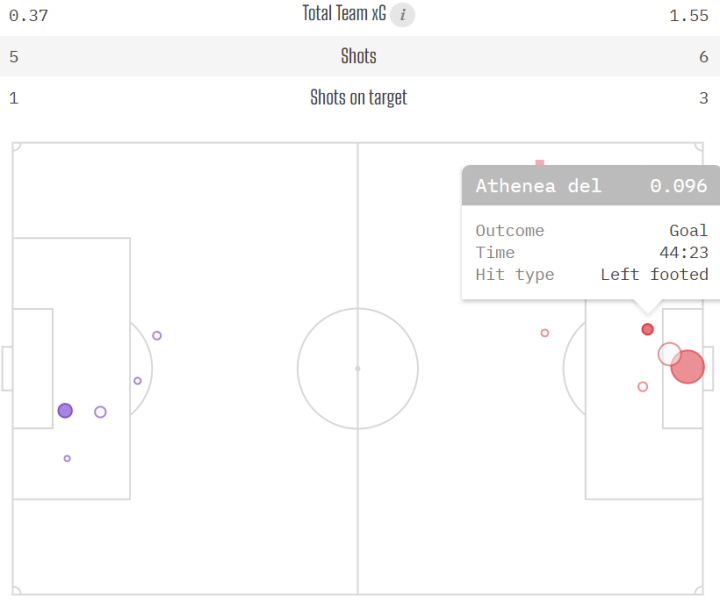The image size is (720, 610).
Task: Click the Athenea del tooltip name
Action: [x=538, y=186]
